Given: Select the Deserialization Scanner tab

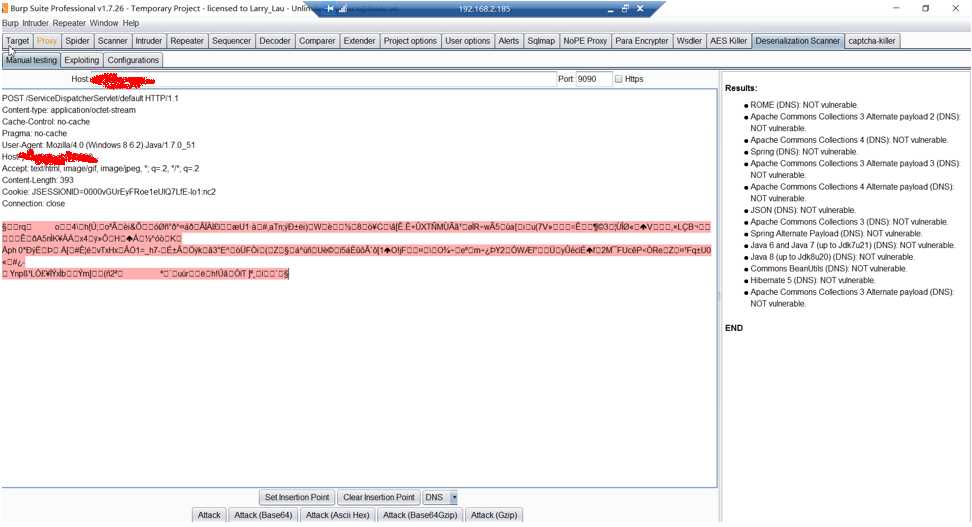Looking at the screenshot, I should (797, 41).
